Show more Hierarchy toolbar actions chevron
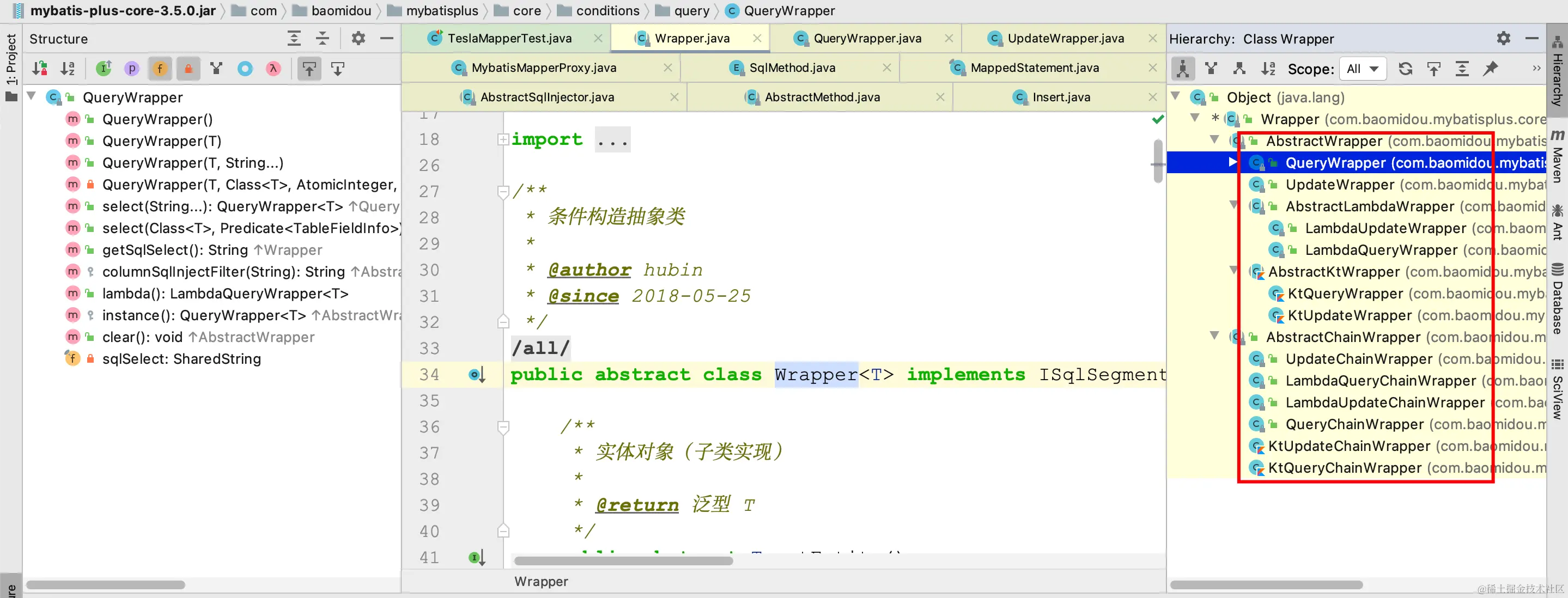Screen dimensions: 1568x598 (1536, 68)
